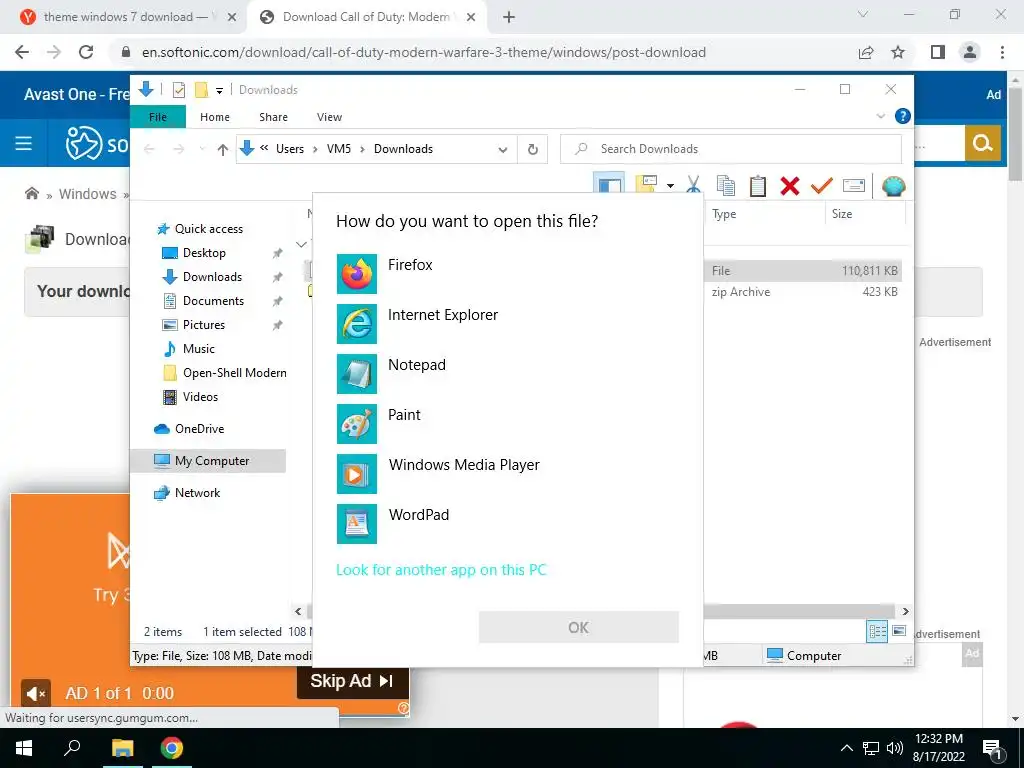Share this page from Chrome address bar
Screen dimensions: 1024x768
866,52
